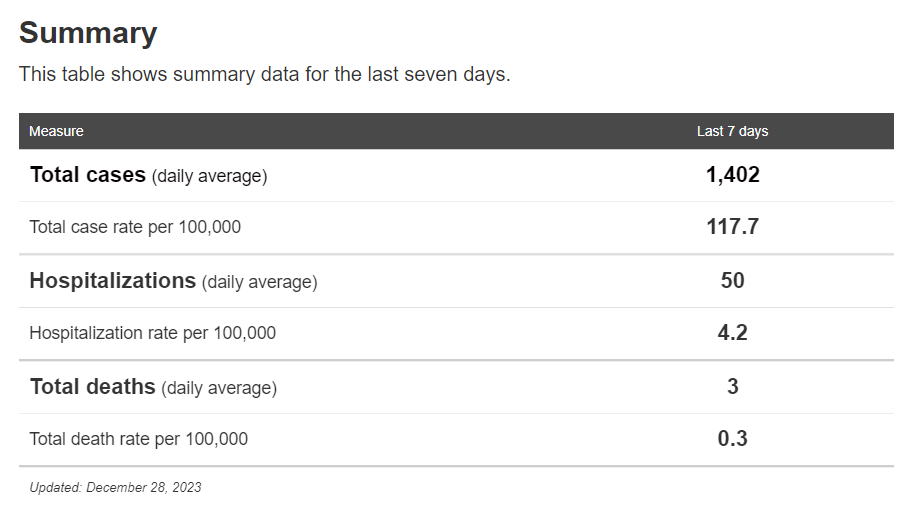Image resolution: width=910 pixels, height=521 pixels.
Task: Select the 117.7 case rate value
Action: click(x=732, y=227)
